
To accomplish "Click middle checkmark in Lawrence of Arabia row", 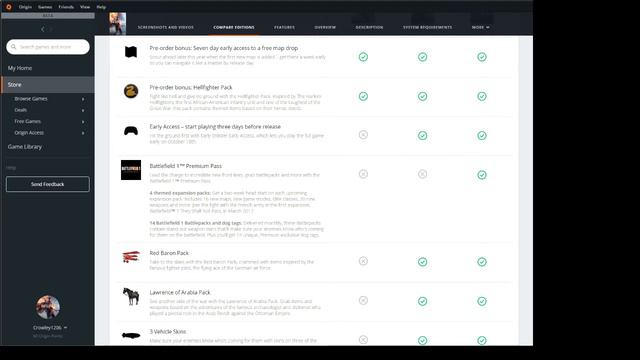I will 422,301.
